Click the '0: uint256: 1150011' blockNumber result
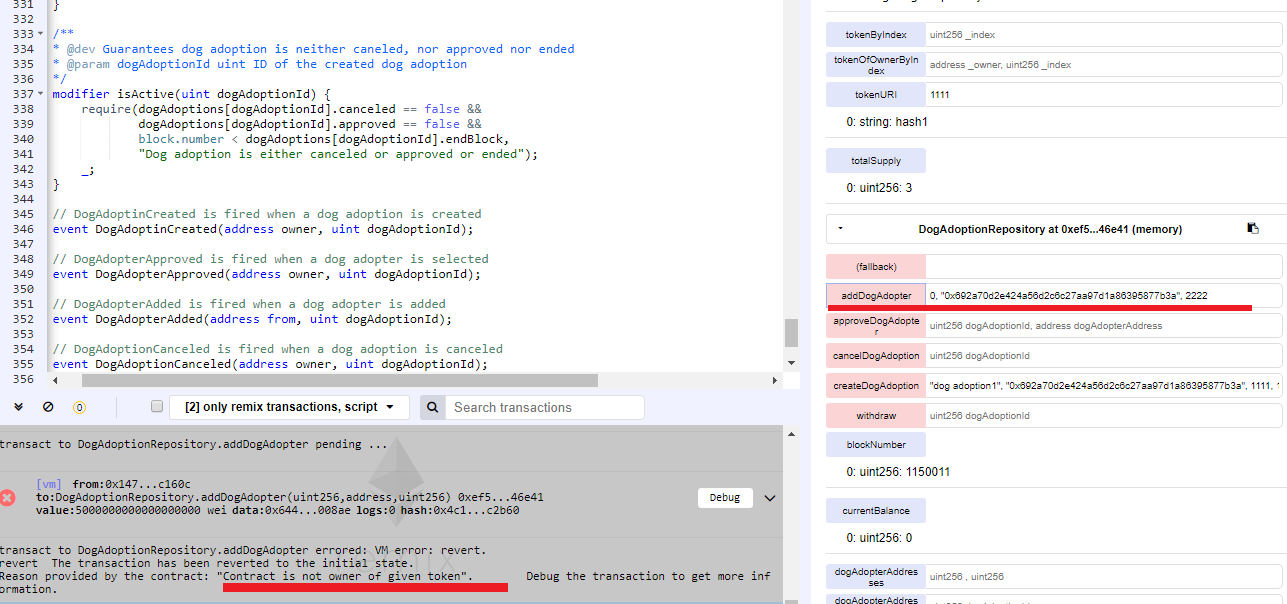 898,472
